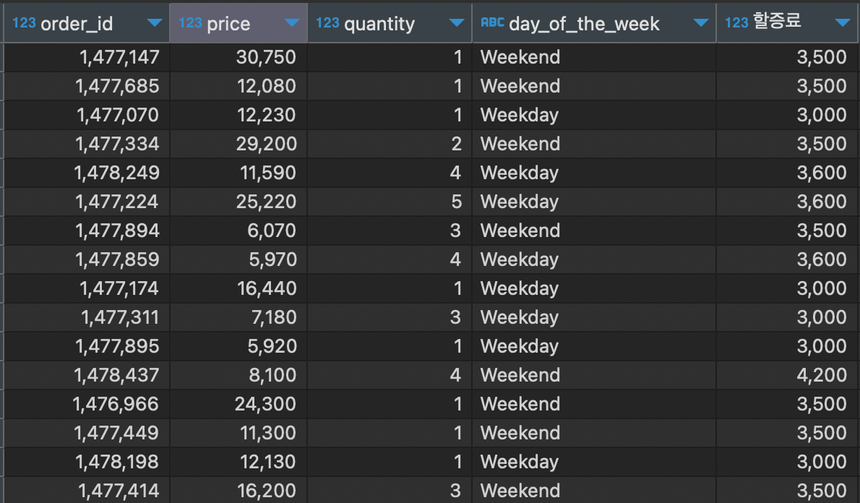Pick Weekend cell in the 1,478,437 row
This screenshot has width=860, height=503.
pyautogui.click(x=594, y=375)
